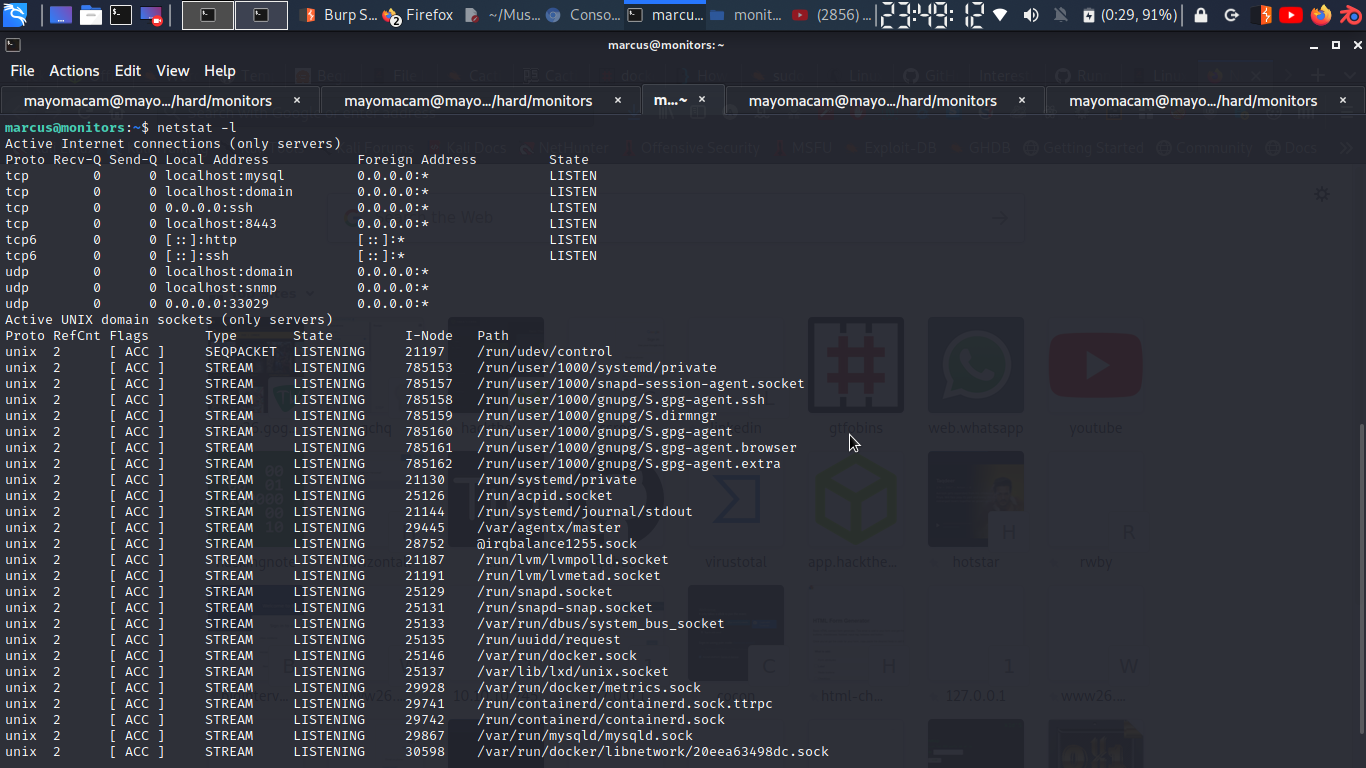Screen dimensions: 1366x768
Task: Click the 'localhost:8443' local address
Action: [x=221, y=224]
